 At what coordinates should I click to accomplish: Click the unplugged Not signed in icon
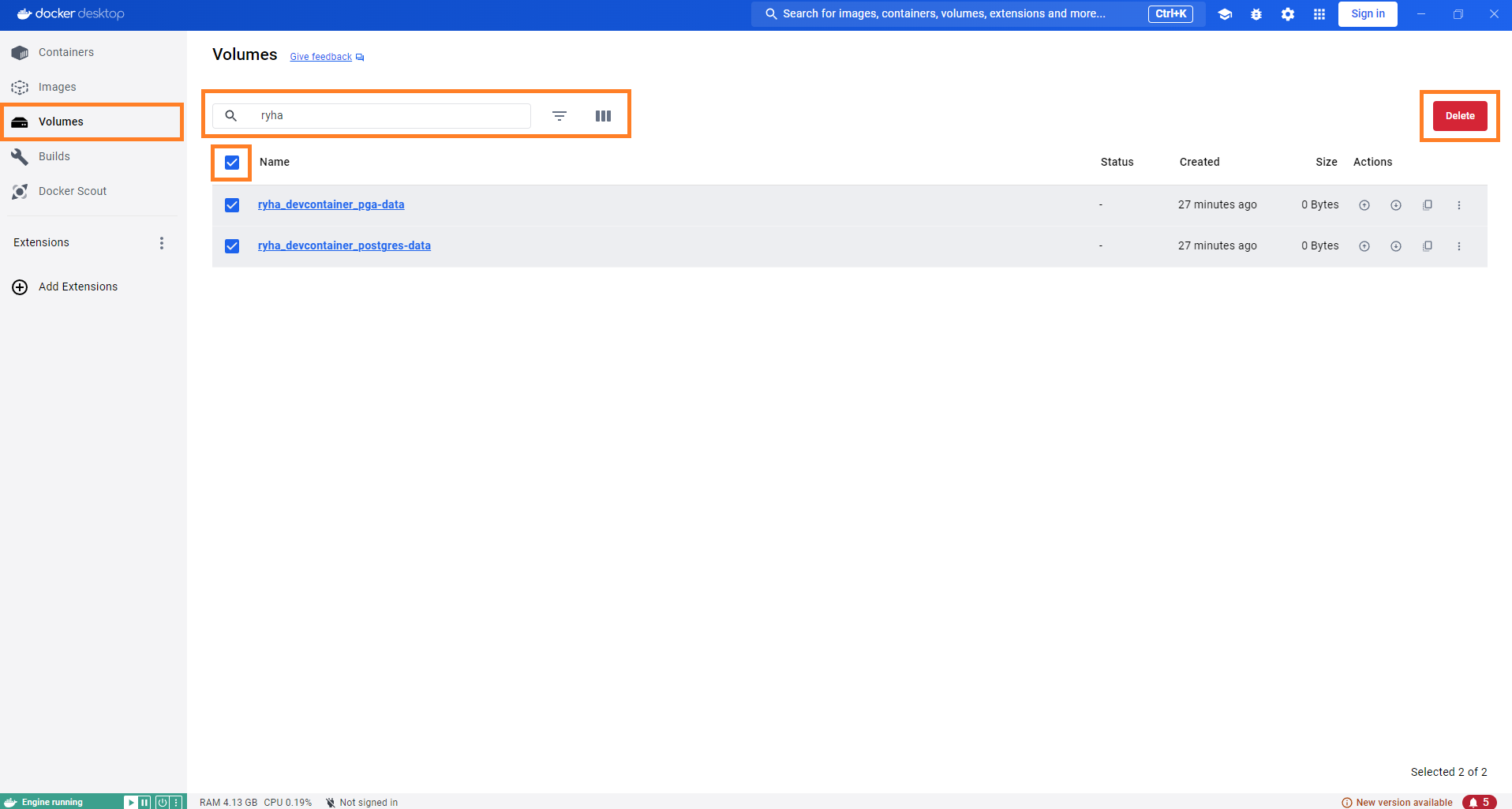coord(331,803)
